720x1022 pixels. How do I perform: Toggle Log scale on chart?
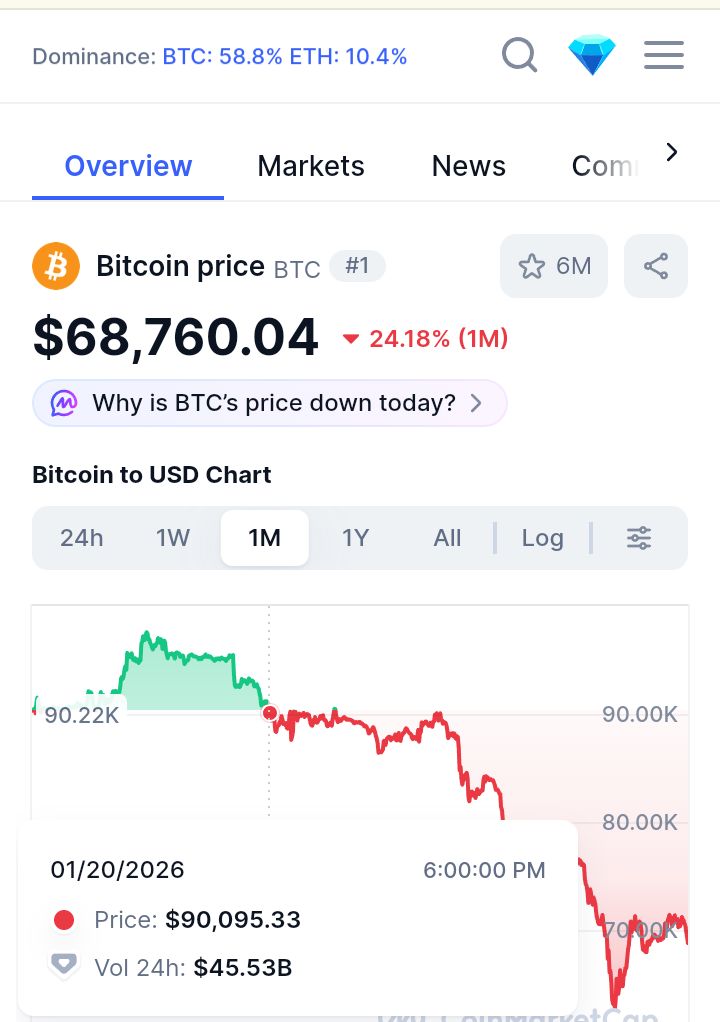click(x=543, y=538)
